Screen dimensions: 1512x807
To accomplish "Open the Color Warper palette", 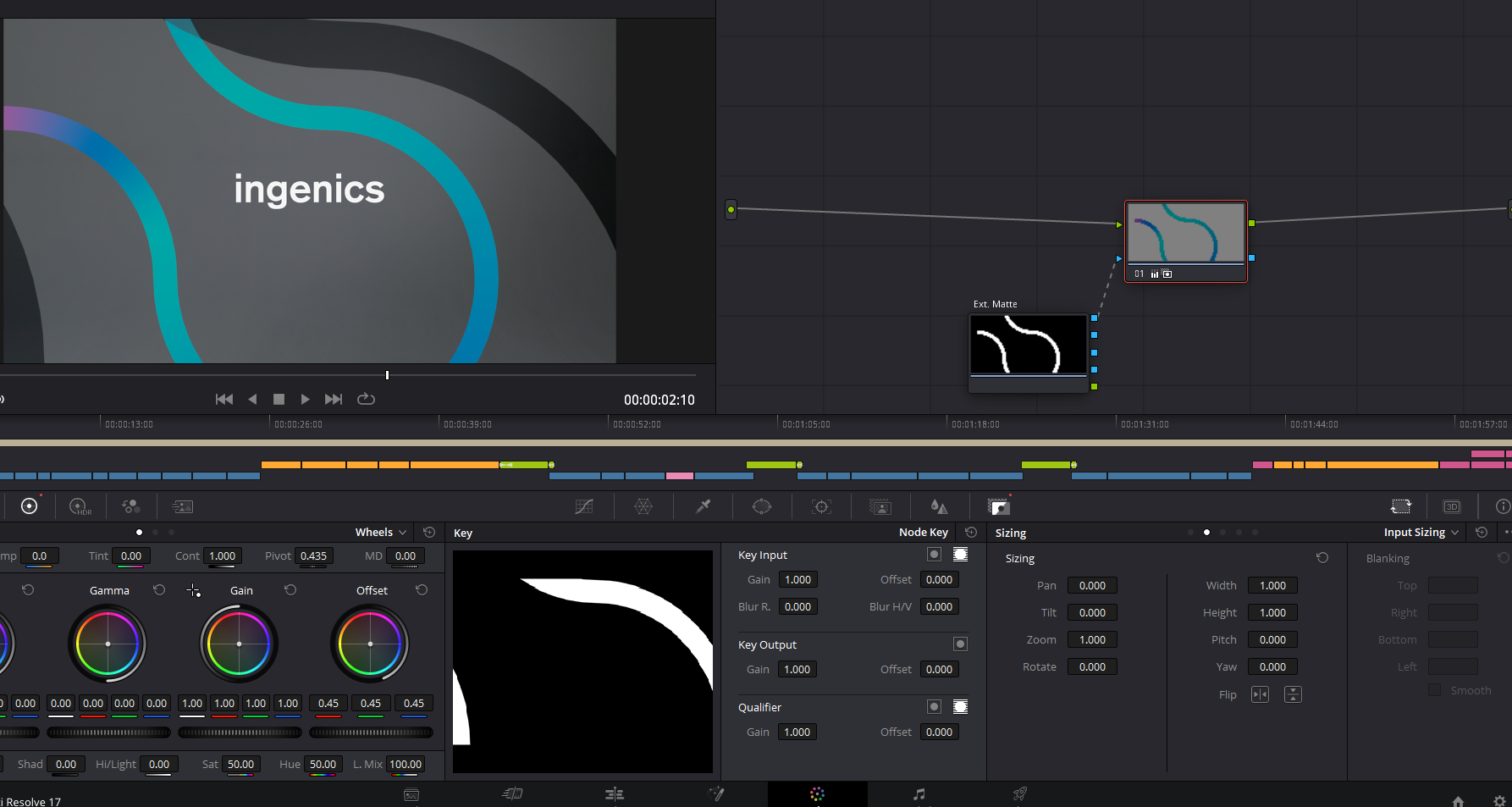I will click(643, 506).
